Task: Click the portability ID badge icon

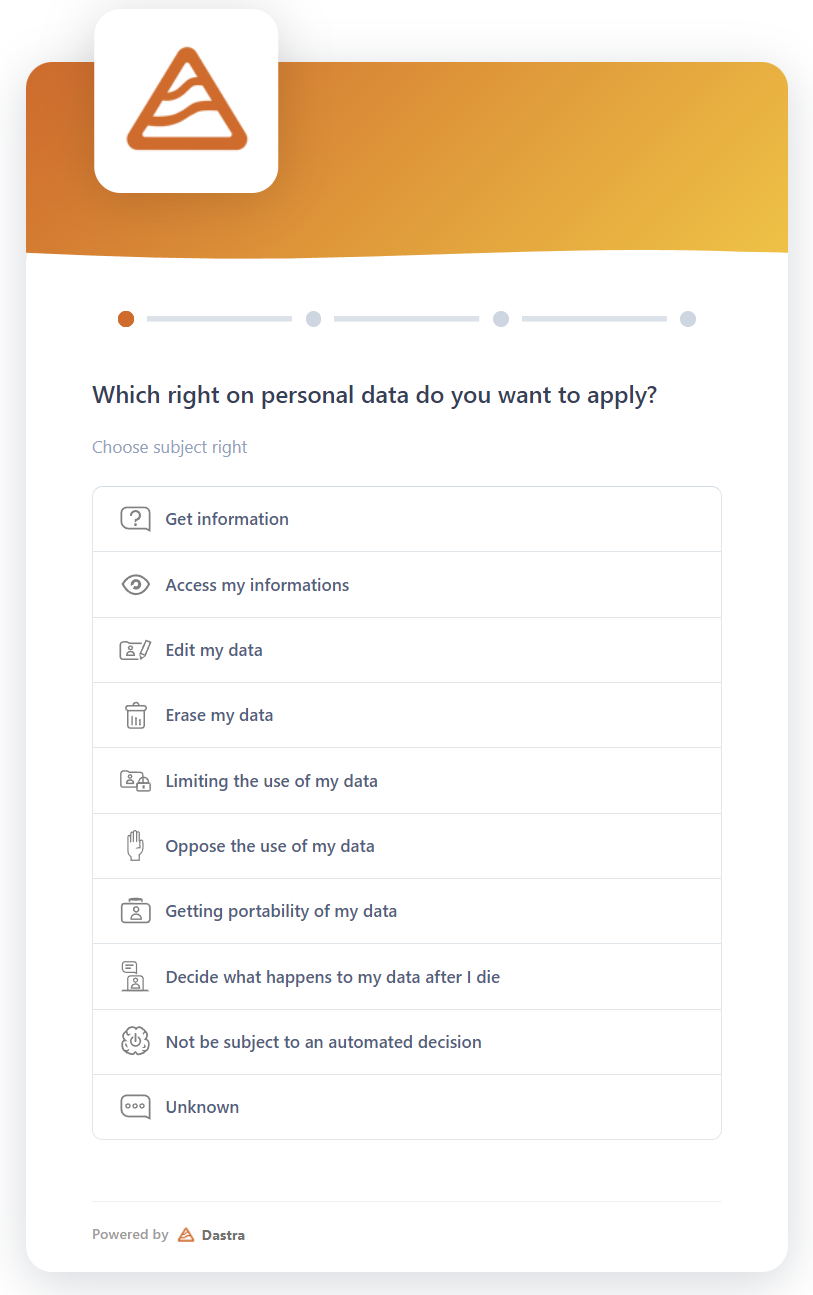Action: [135, 911]
